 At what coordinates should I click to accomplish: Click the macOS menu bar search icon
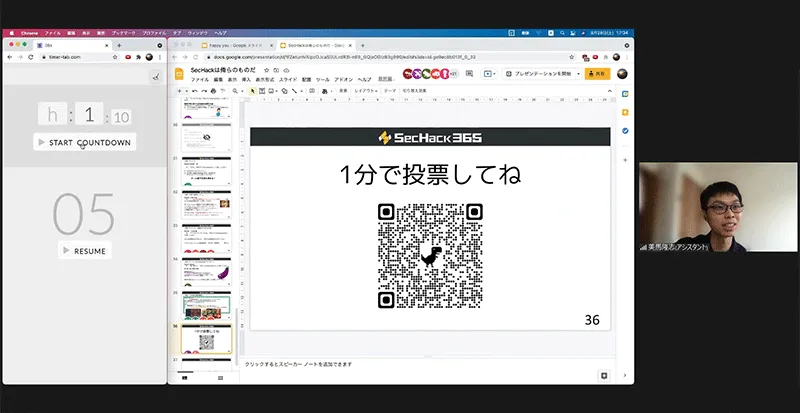point(562,33)
